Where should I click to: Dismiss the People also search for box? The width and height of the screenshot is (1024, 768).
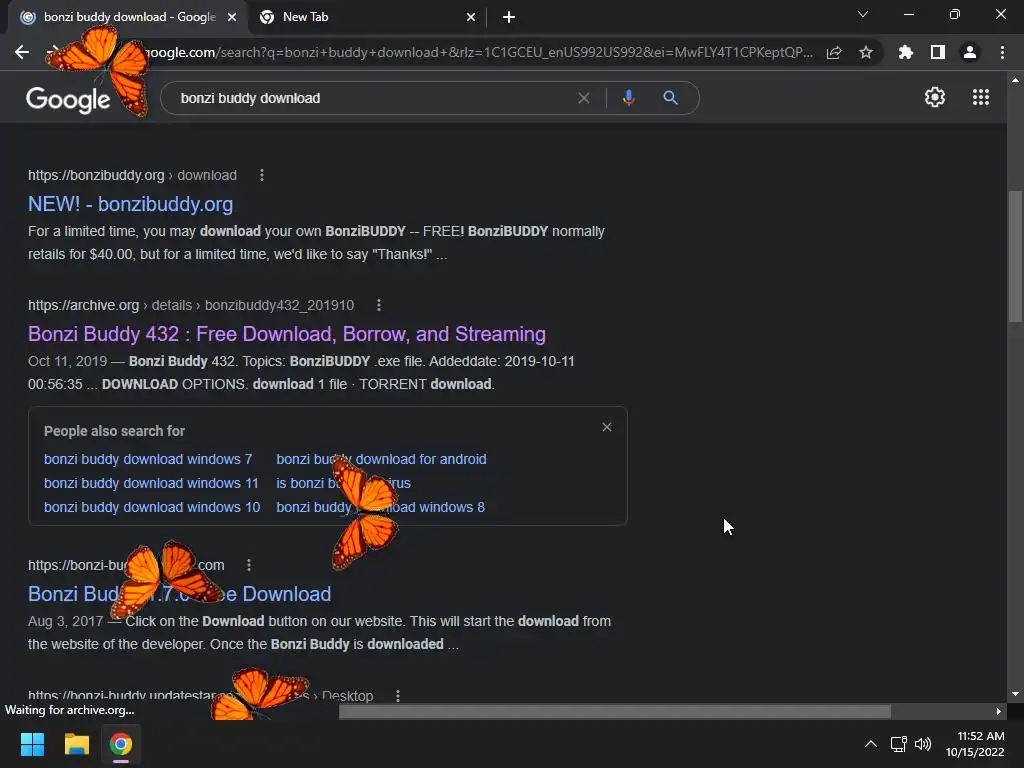(x=607, y=427)
